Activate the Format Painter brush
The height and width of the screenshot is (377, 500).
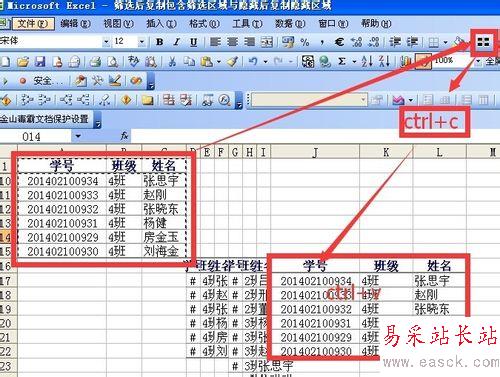coord(233,62)
